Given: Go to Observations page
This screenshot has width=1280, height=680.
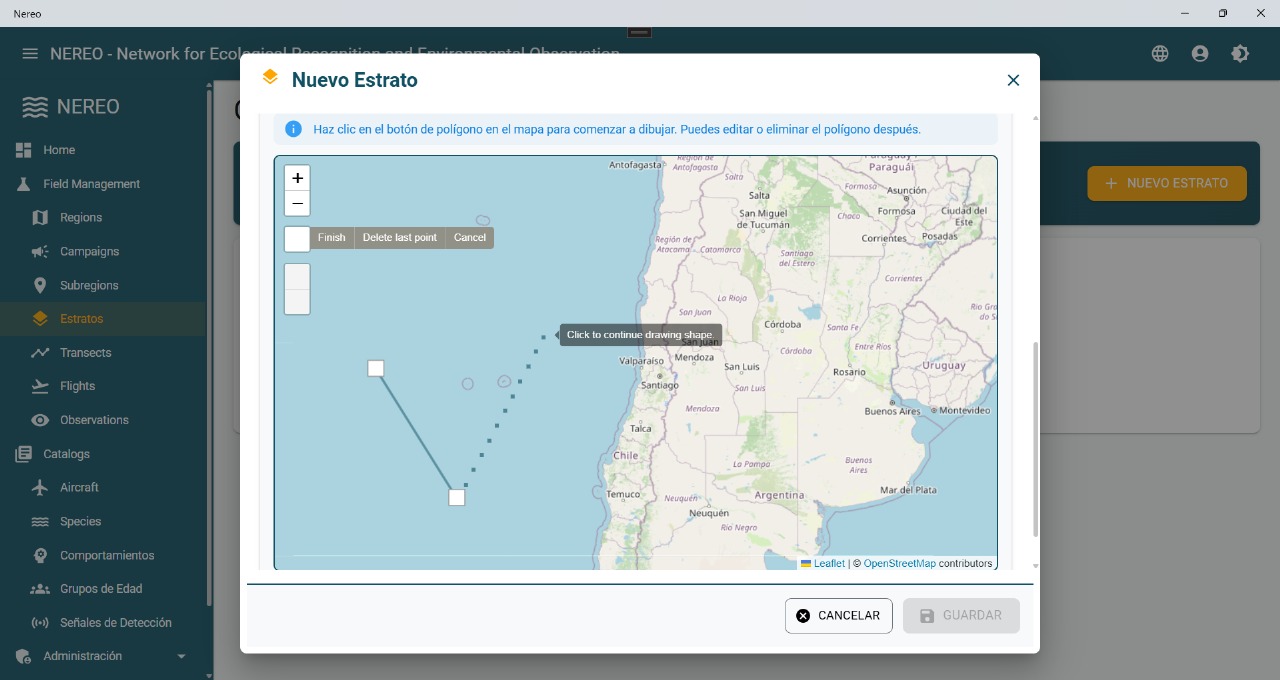Looking at the screenshot, I should (x=94, y=420).
